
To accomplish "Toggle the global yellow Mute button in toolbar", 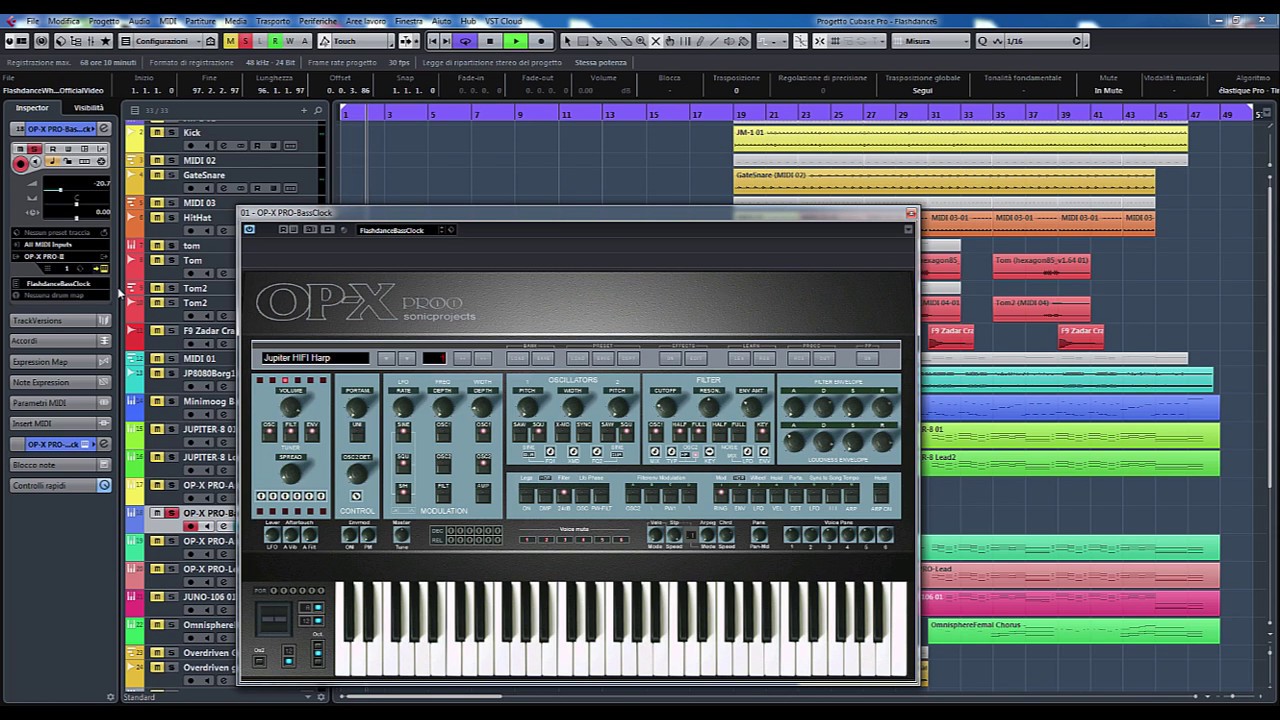I will pyautogui.click(x=230, y=41).
